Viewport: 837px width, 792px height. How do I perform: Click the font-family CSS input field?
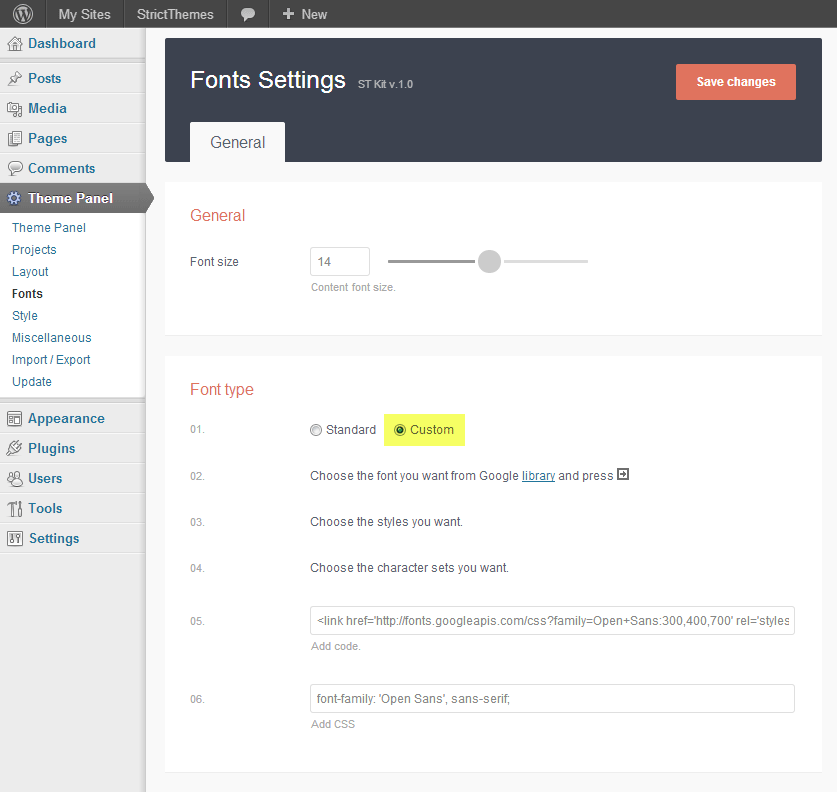552,698
